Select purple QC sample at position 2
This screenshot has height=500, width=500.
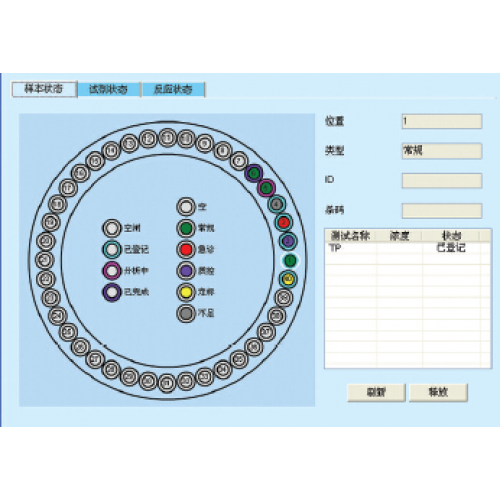pyautogui.click(x=288, y=241)
